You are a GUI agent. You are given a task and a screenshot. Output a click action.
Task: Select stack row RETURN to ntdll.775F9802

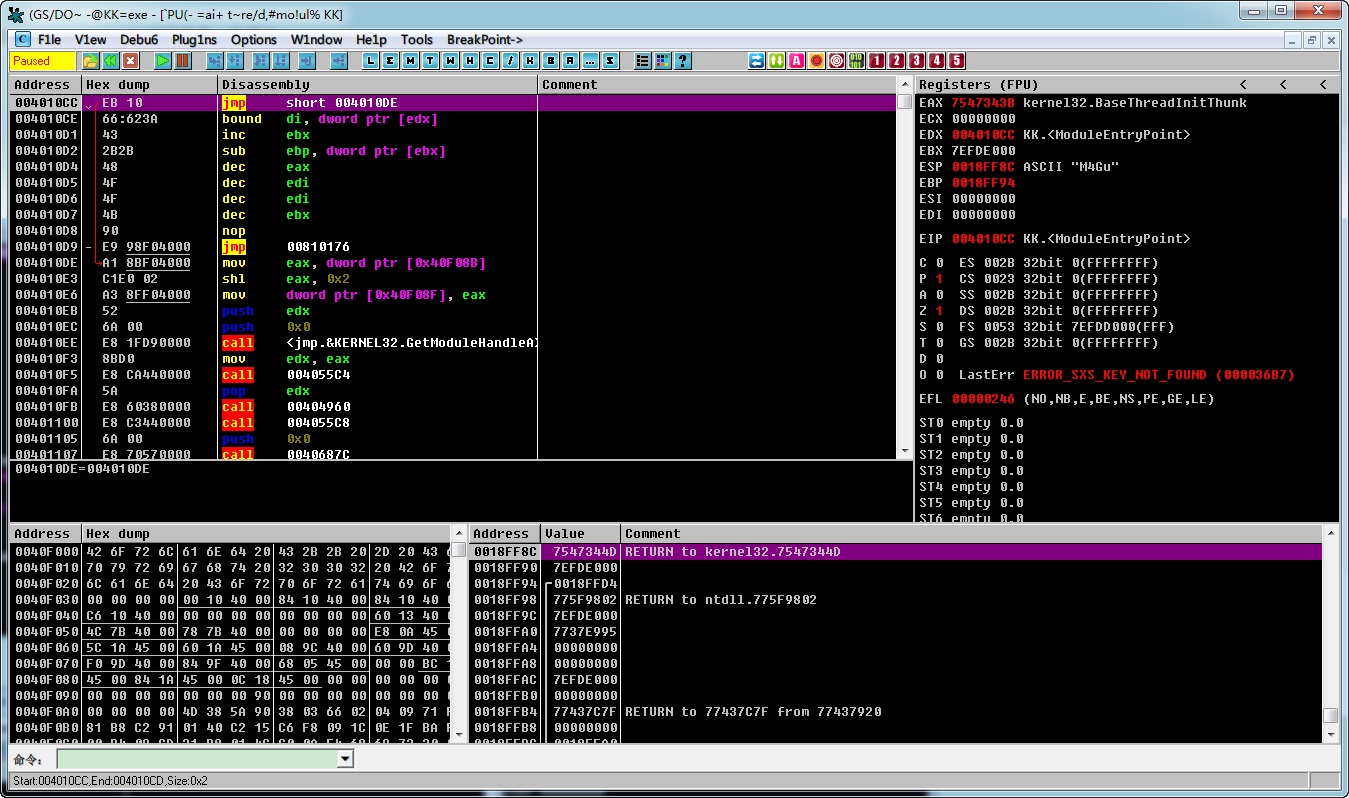[x=896, y=600]
